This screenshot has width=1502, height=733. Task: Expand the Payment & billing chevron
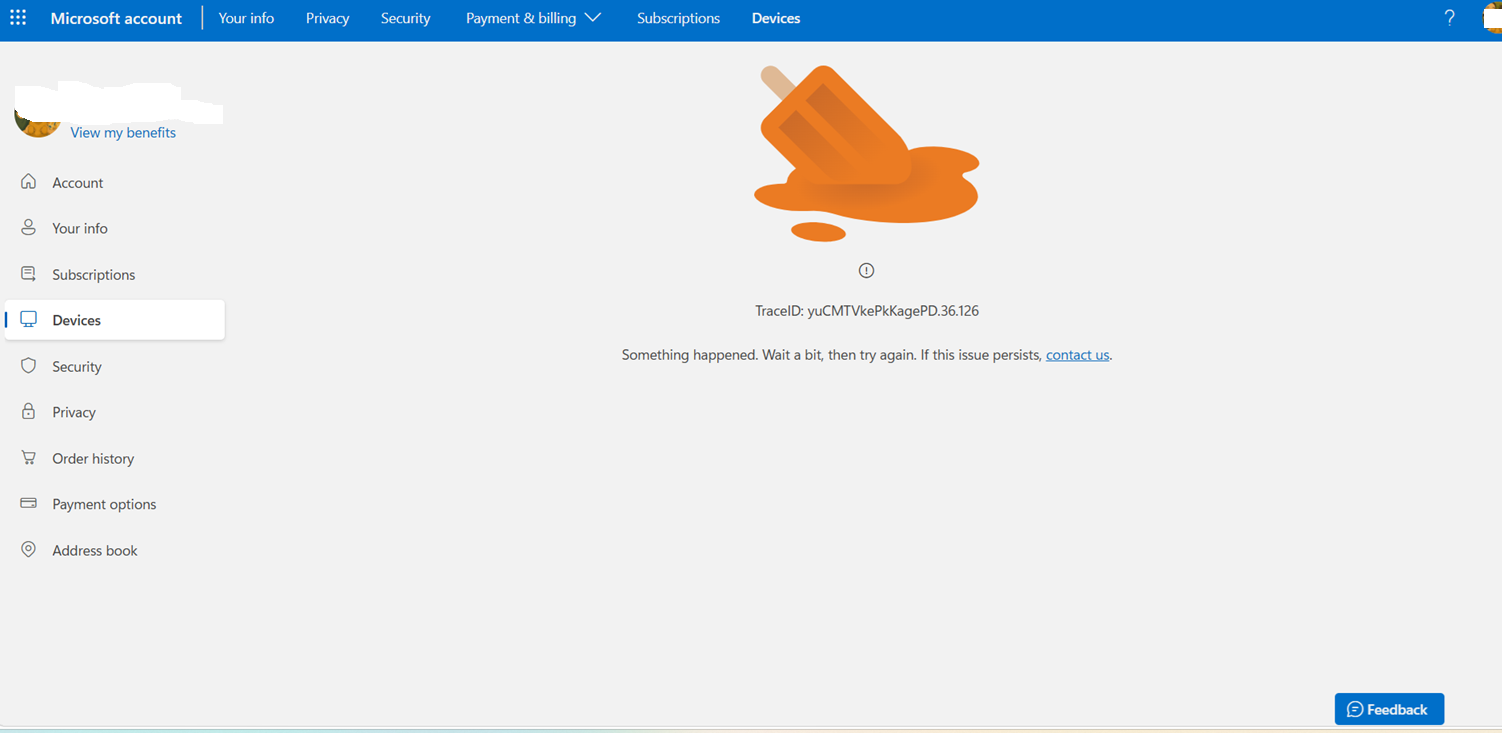(x=592, y=18)
